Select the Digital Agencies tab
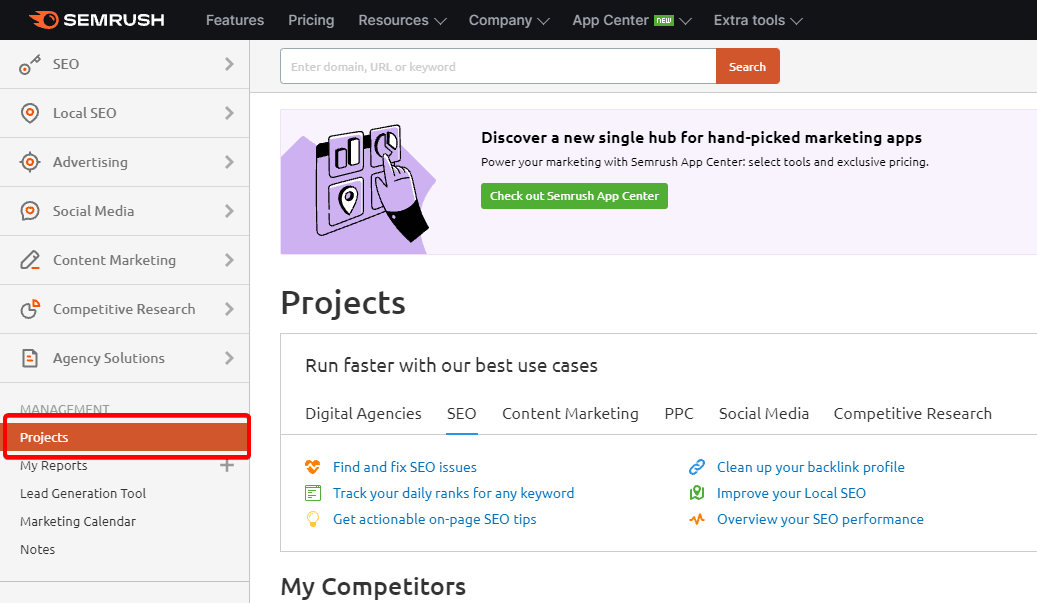Viewport: 1037px width, 603px height. point(363,414)
